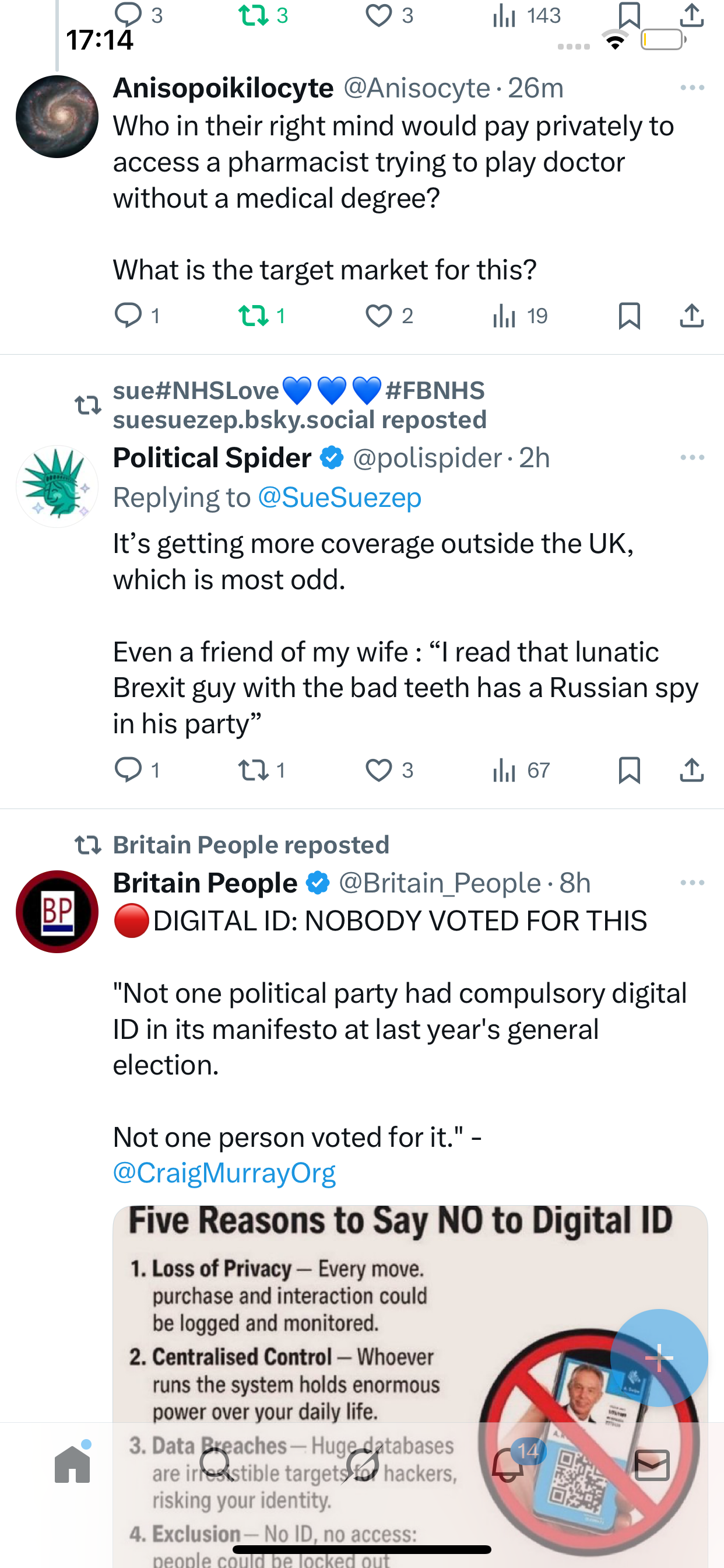This screenshot has width=724, height=1568.
Task: Open more options for Britain People's post
Action: pos(693,883)
